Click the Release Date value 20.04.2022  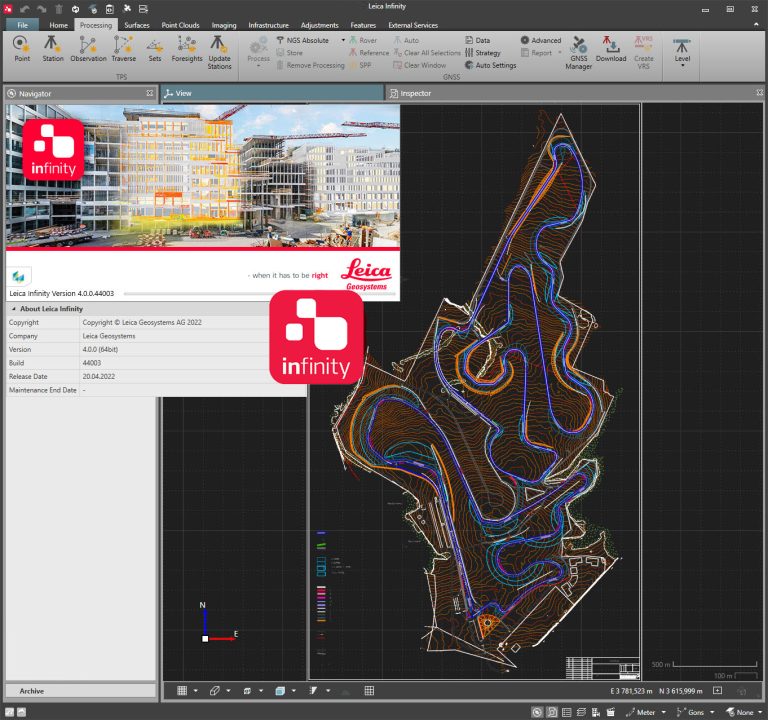point(98,376)
